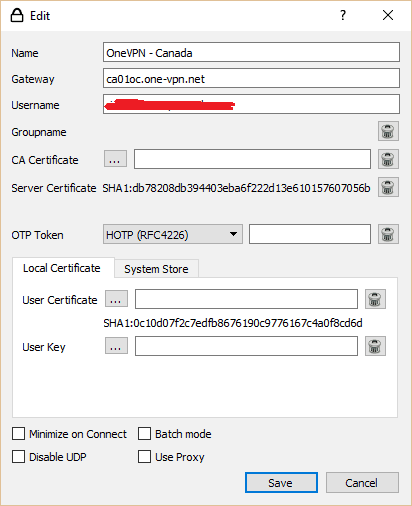Focus the User Key path field
This screenshot has width=412, height=506.
point(246,346)
